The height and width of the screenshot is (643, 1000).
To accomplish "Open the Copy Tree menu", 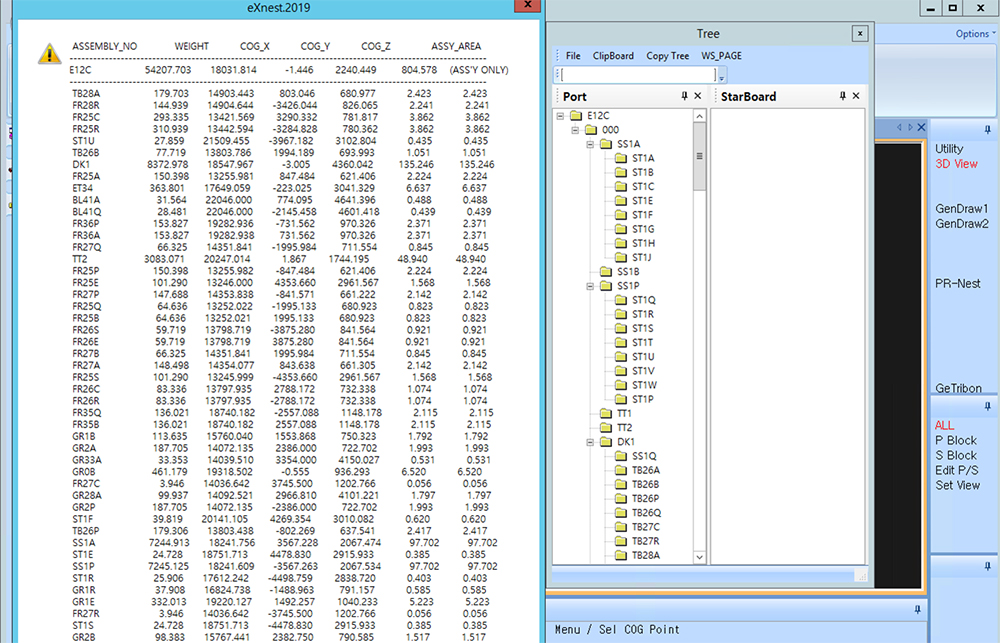I will click(x=667, y=56).
